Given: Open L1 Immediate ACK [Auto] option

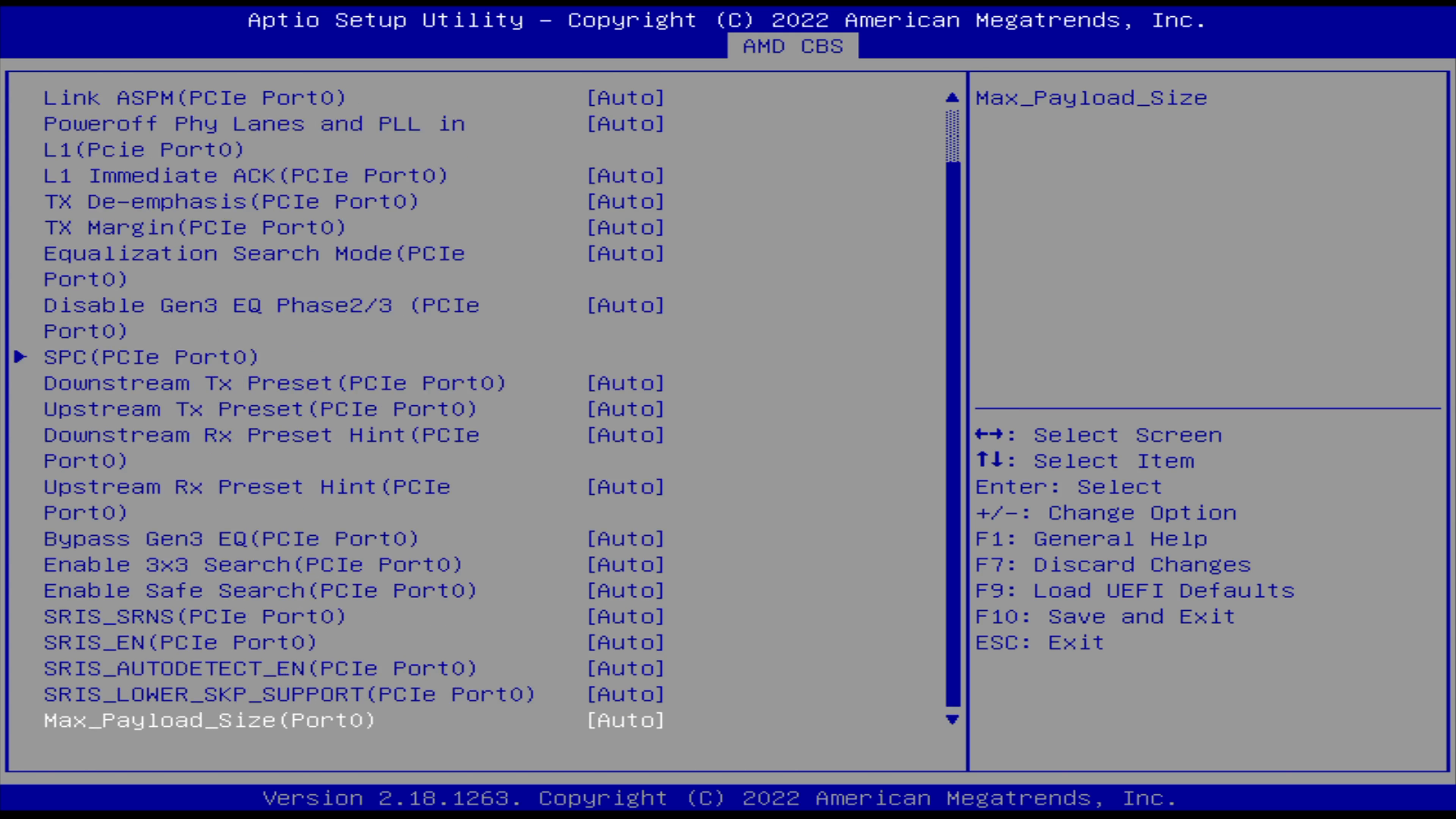Looking at the screenshot, I should click(x=626, y=176).
